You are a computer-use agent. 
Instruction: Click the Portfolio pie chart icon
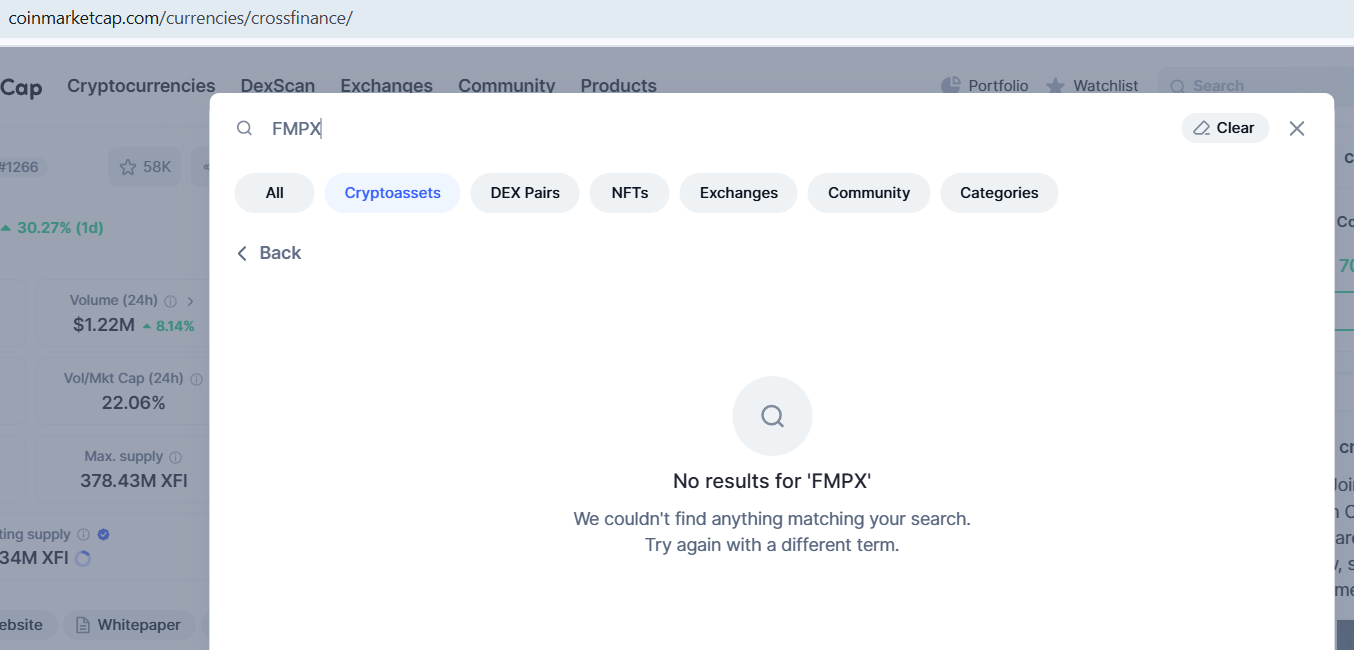(x=951, y=85)
